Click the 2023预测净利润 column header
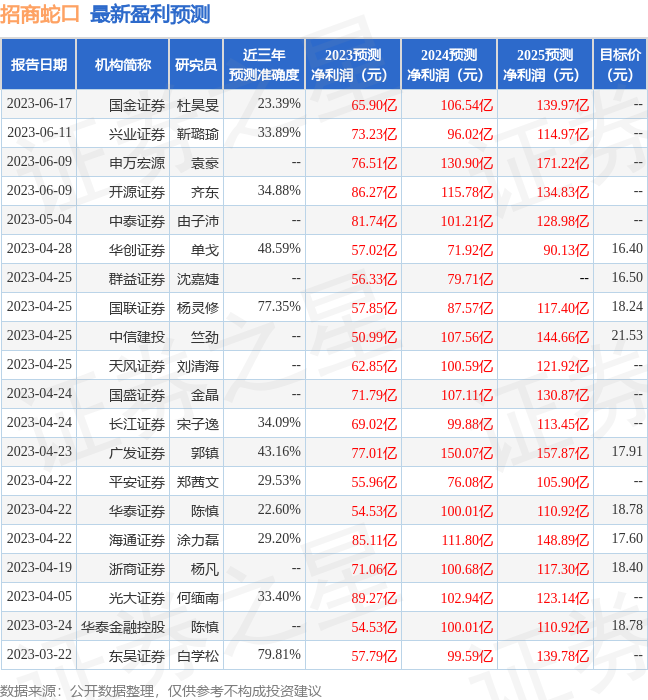The image size is (648, 700). point(353,65)
